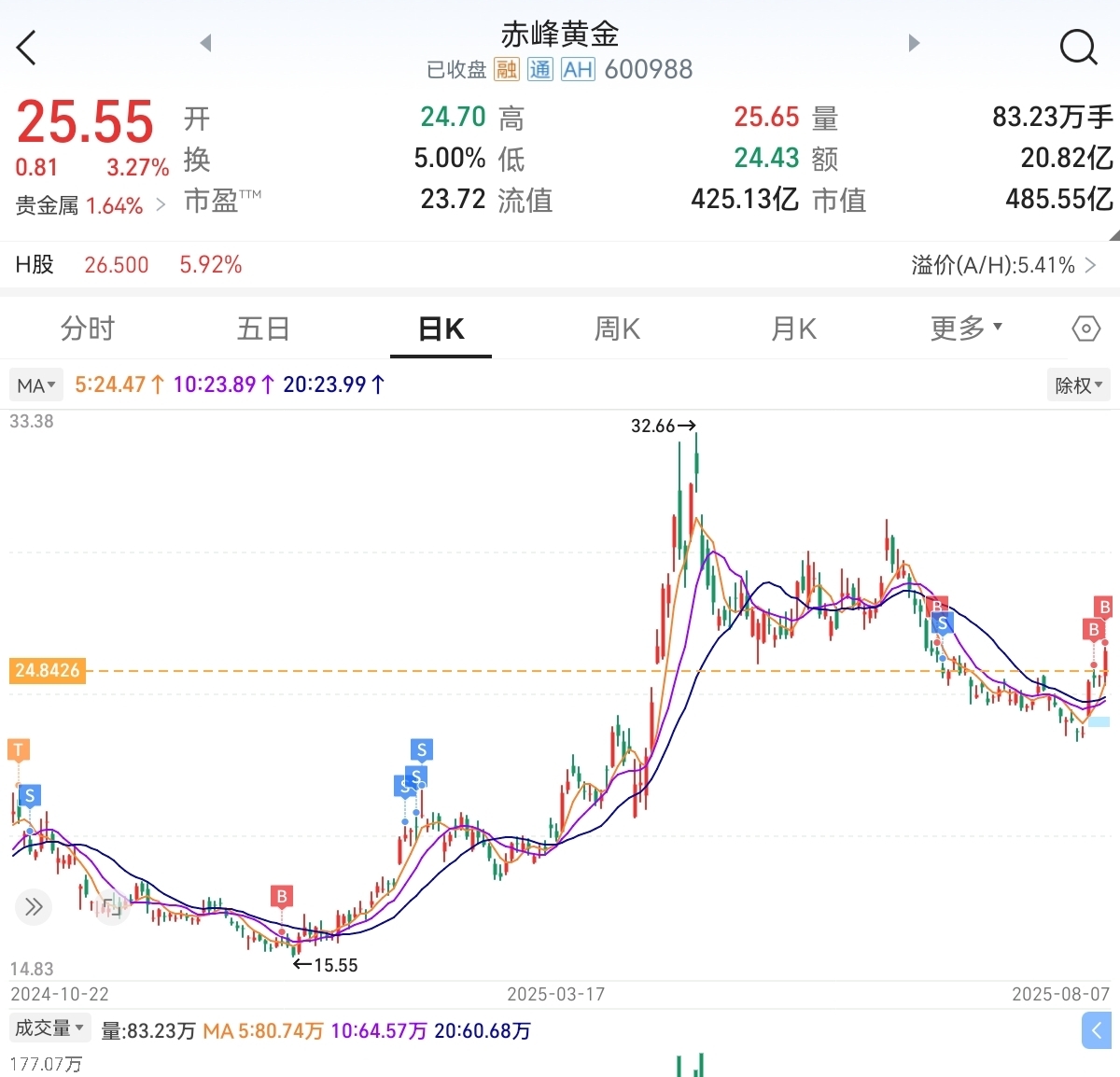This screenshot has height=1077, width=1120.
Task: Tap the turnover rate 5.00%
Action: point(450,158)
